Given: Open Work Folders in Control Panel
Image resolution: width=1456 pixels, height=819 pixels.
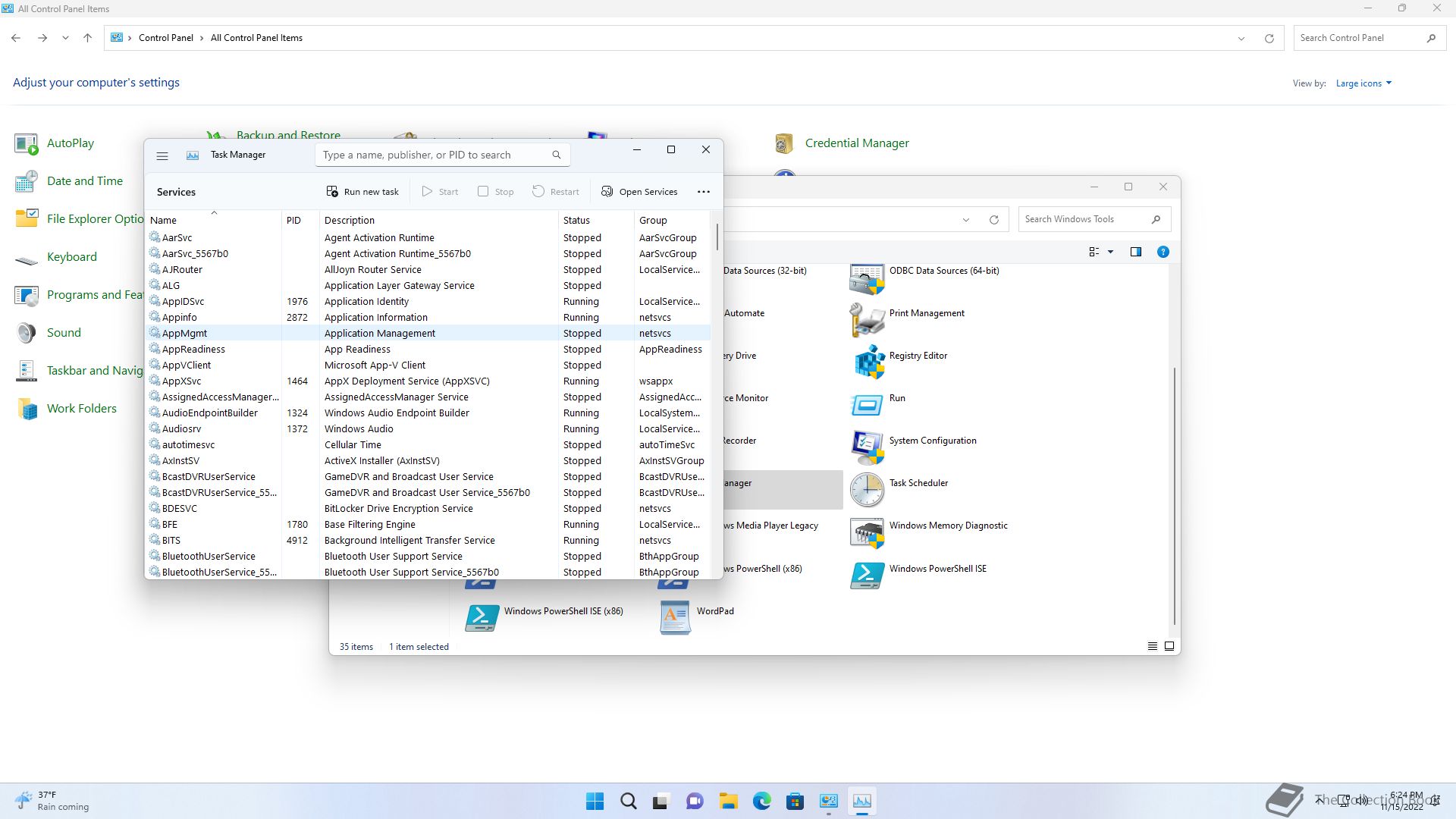Looking at the screenshot, I should (66, 408).
